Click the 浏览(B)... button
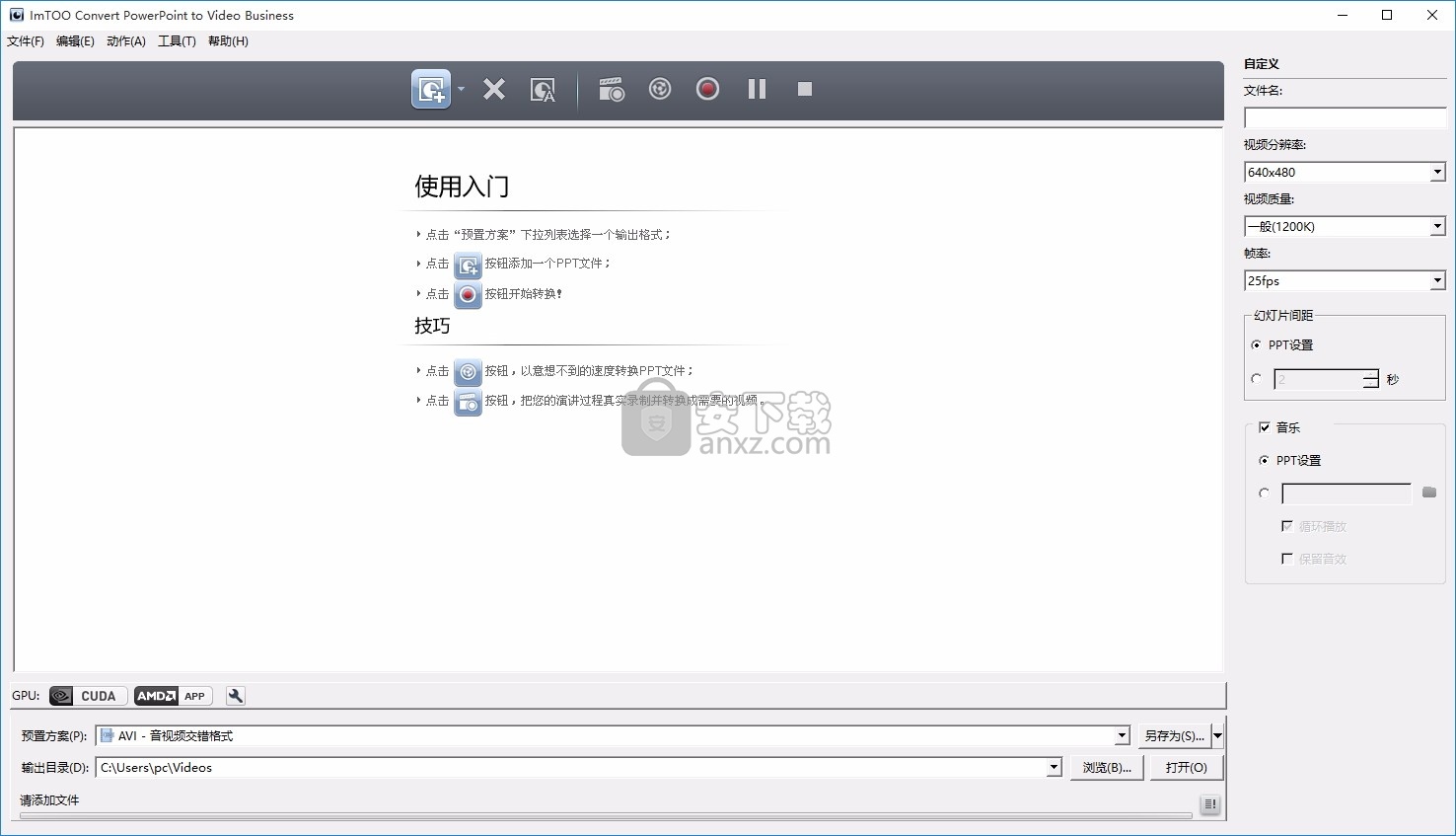The width and height of the screenshot is (1456, 836). [x=1107, y=768]
